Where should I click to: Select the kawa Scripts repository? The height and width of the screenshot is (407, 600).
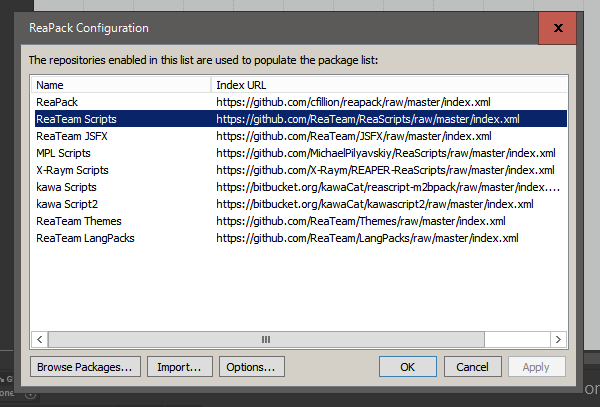click(301, 187)
